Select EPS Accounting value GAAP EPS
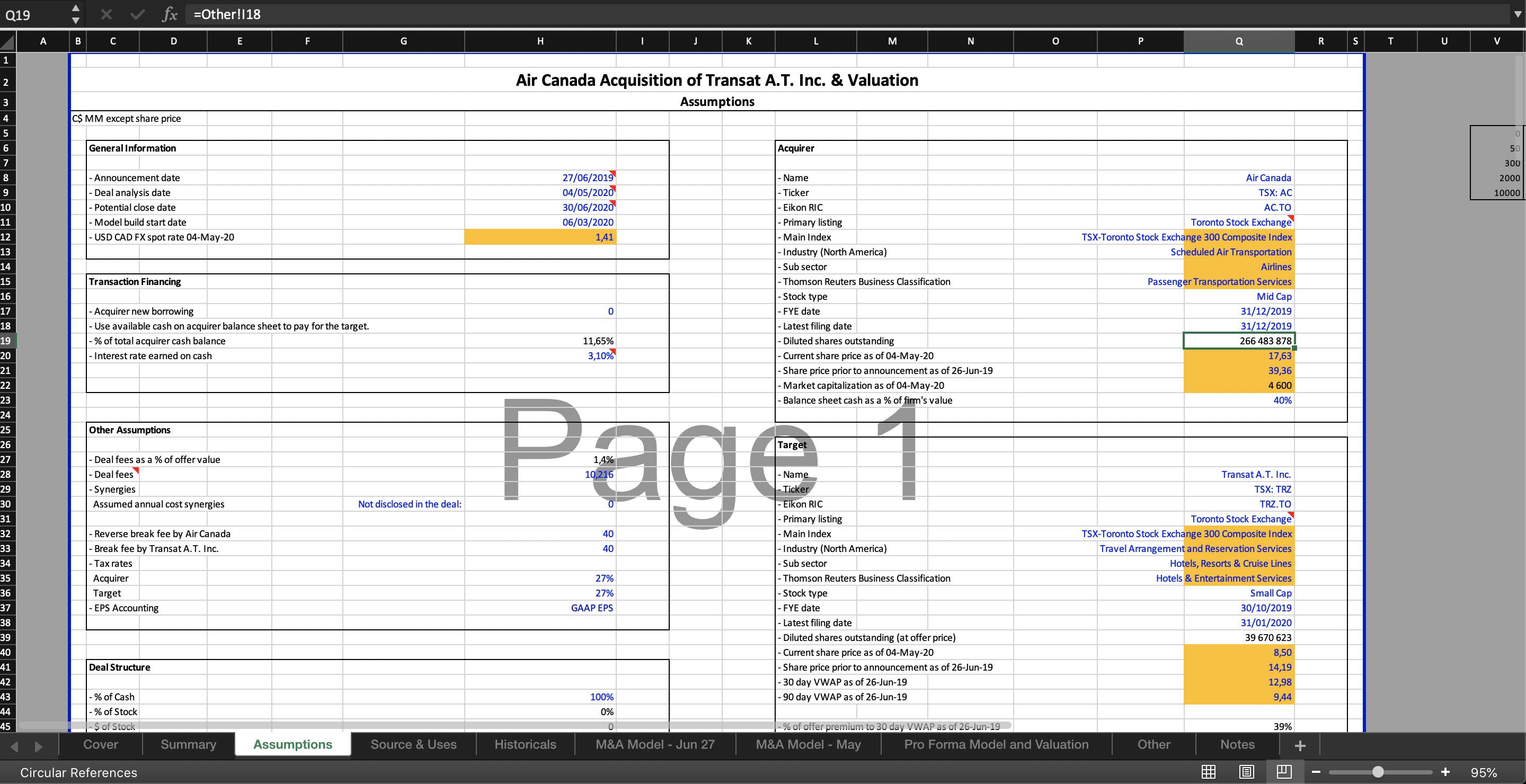This screenshot has width=1526, height=784. [540, 608]
